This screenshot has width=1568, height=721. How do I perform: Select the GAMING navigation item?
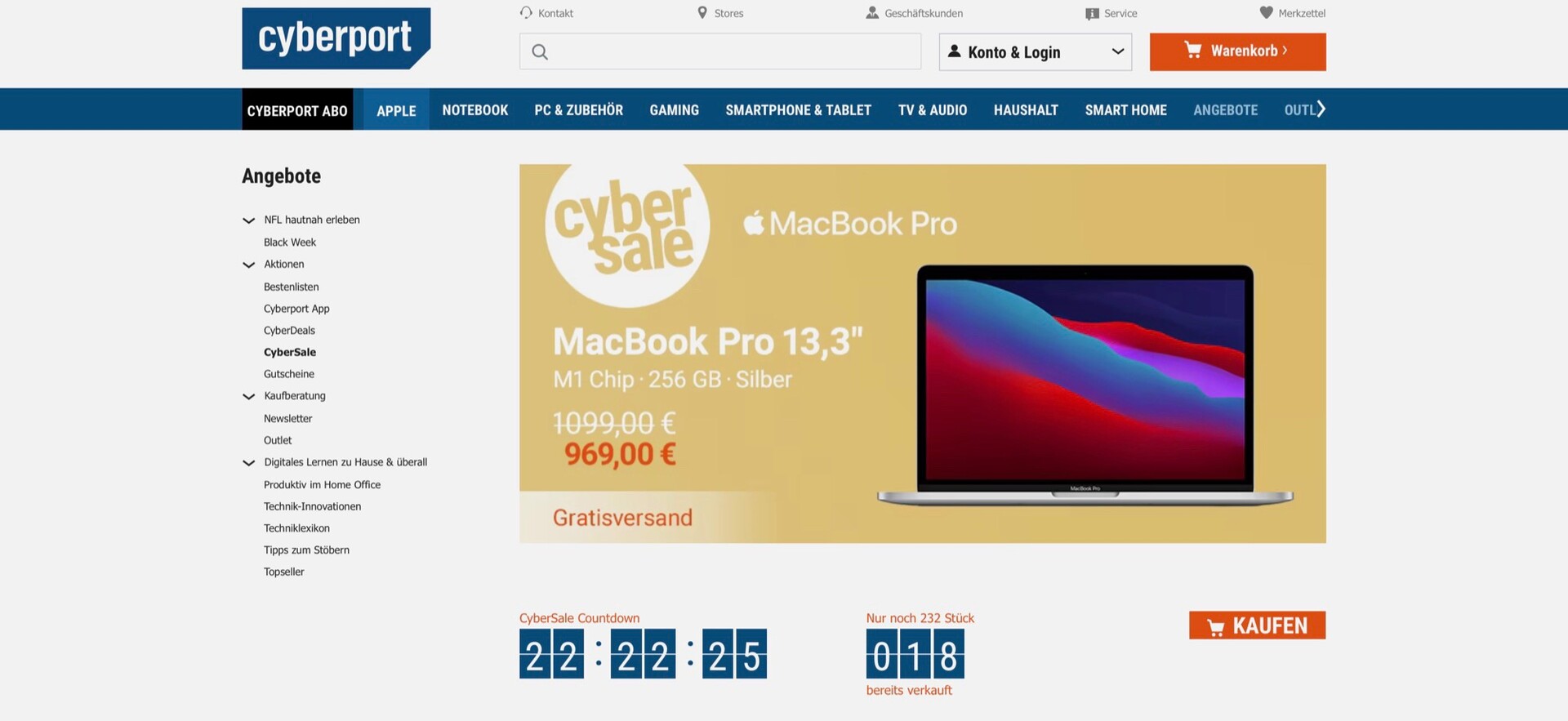pos(674,109)
